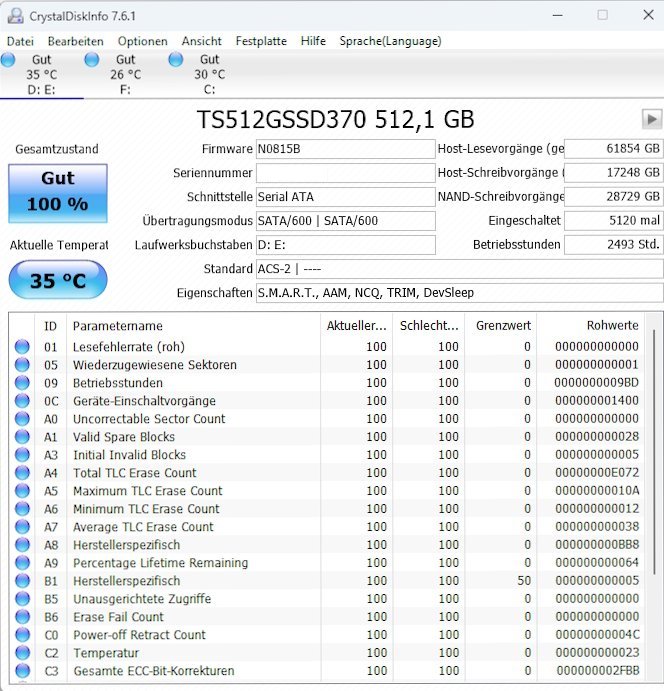Click the Schlecht... column header

[x=430, y=326]
